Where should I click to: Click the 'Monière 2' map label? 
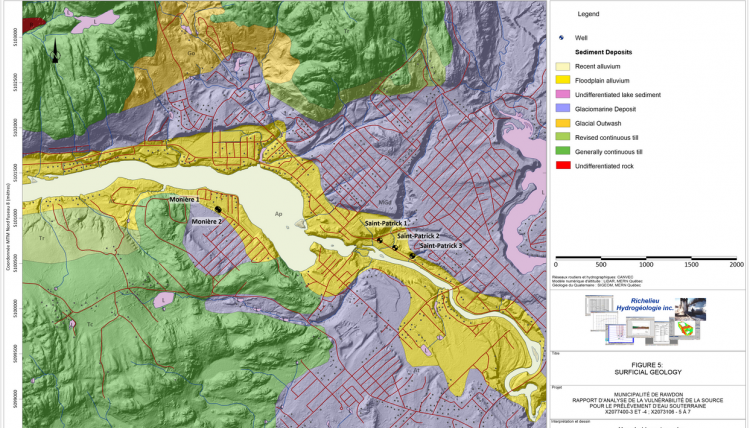207,221
